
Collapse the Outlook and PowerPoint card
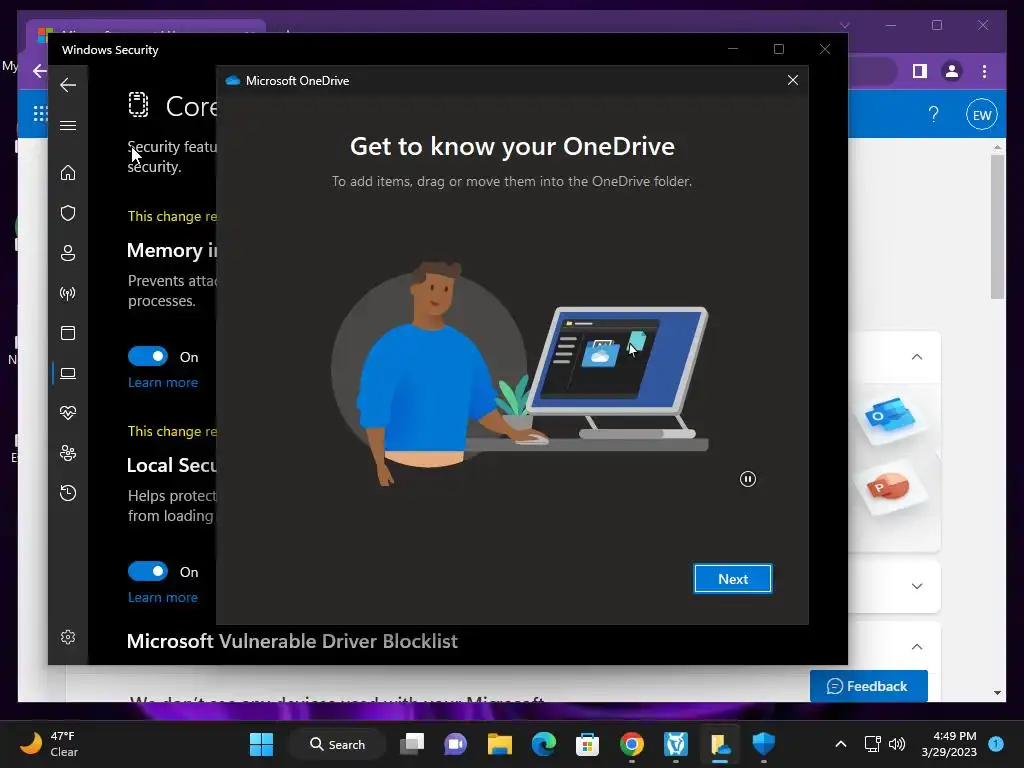[917, 357]
